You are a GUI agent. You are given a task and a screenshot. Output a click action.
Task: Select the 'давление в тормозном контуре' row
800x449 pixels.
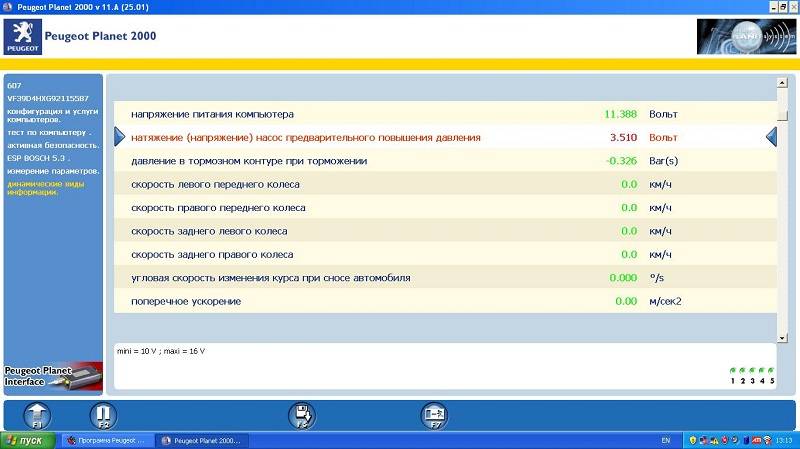point(440,161)
